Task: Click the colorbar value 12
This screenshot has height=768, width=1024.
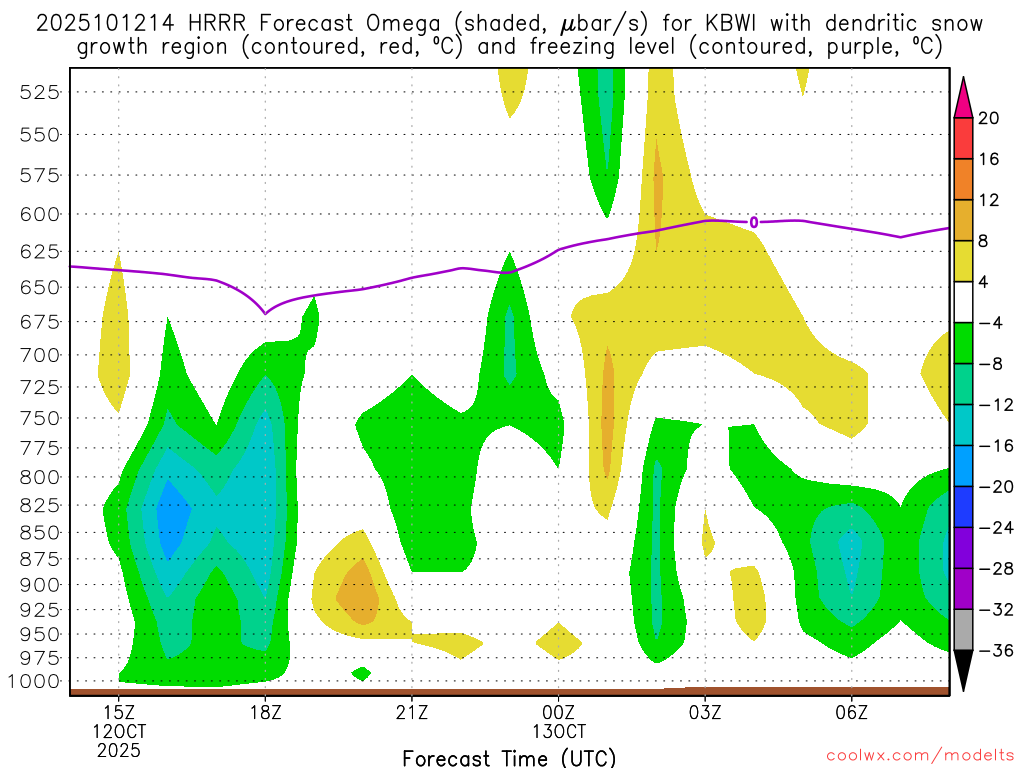Action: 988,200
